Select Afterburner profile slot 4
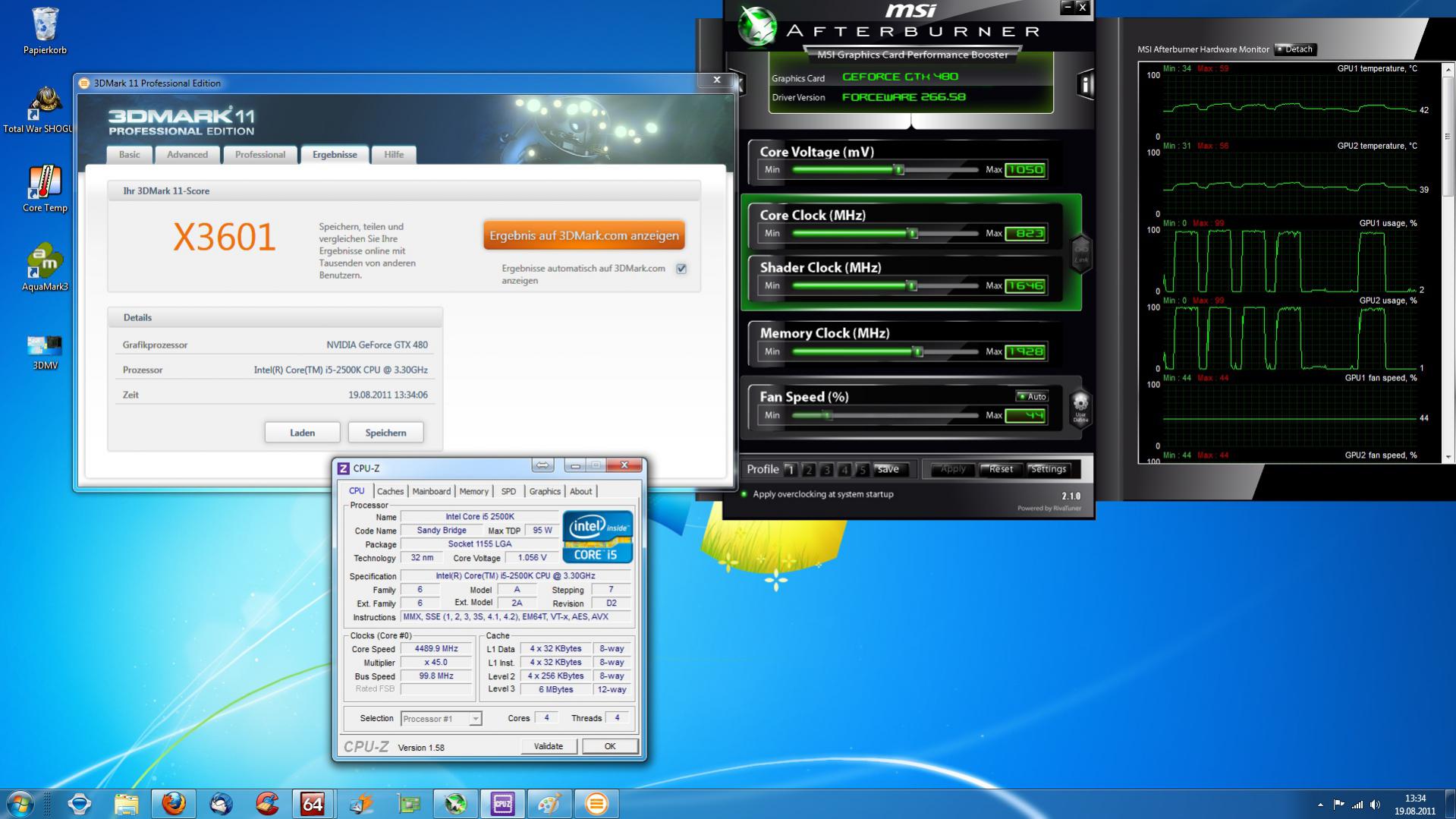This screenshot has height=819, width=1456. point(844,470)
